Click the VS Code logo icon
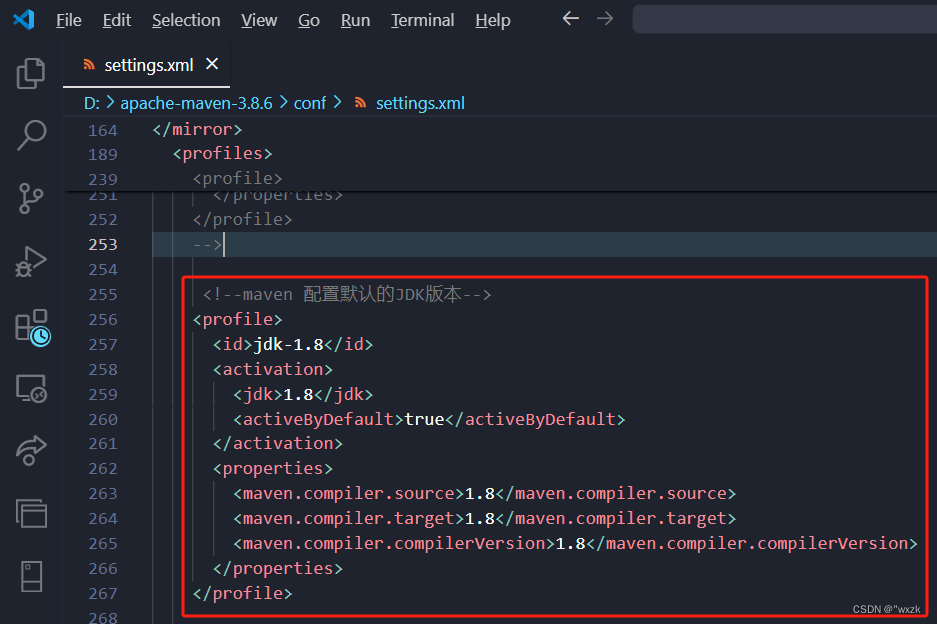937x624 pixels. click(24, 20)
